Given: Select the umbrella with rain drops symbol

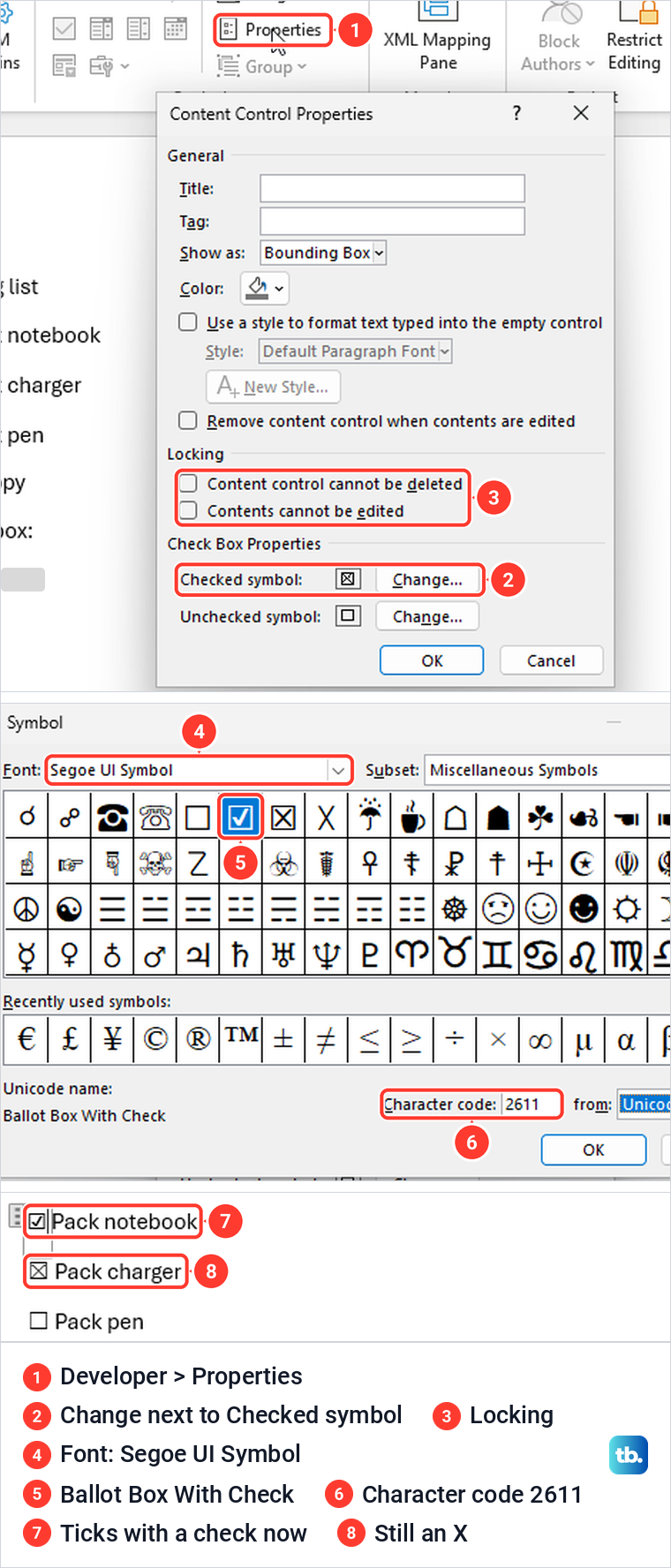Looking at the screenshot, I should [x=370, y=817].
